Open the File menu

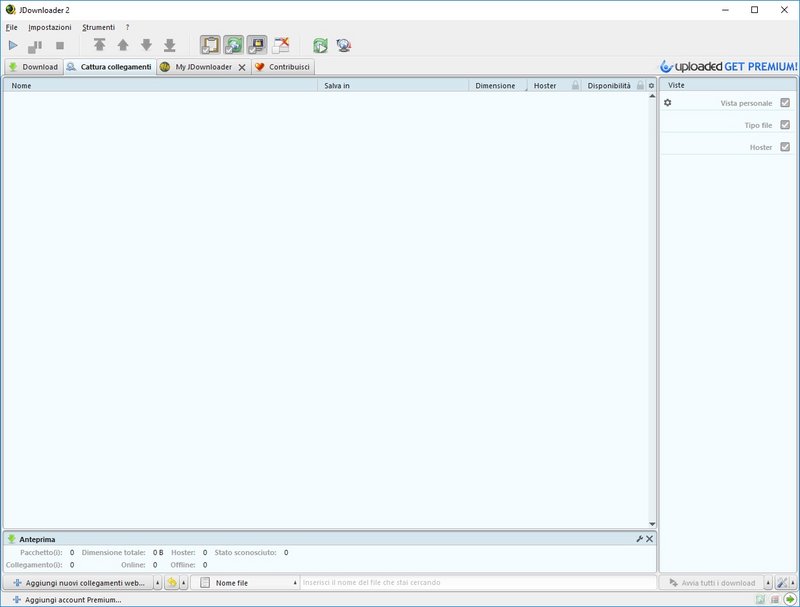[11, 27]
